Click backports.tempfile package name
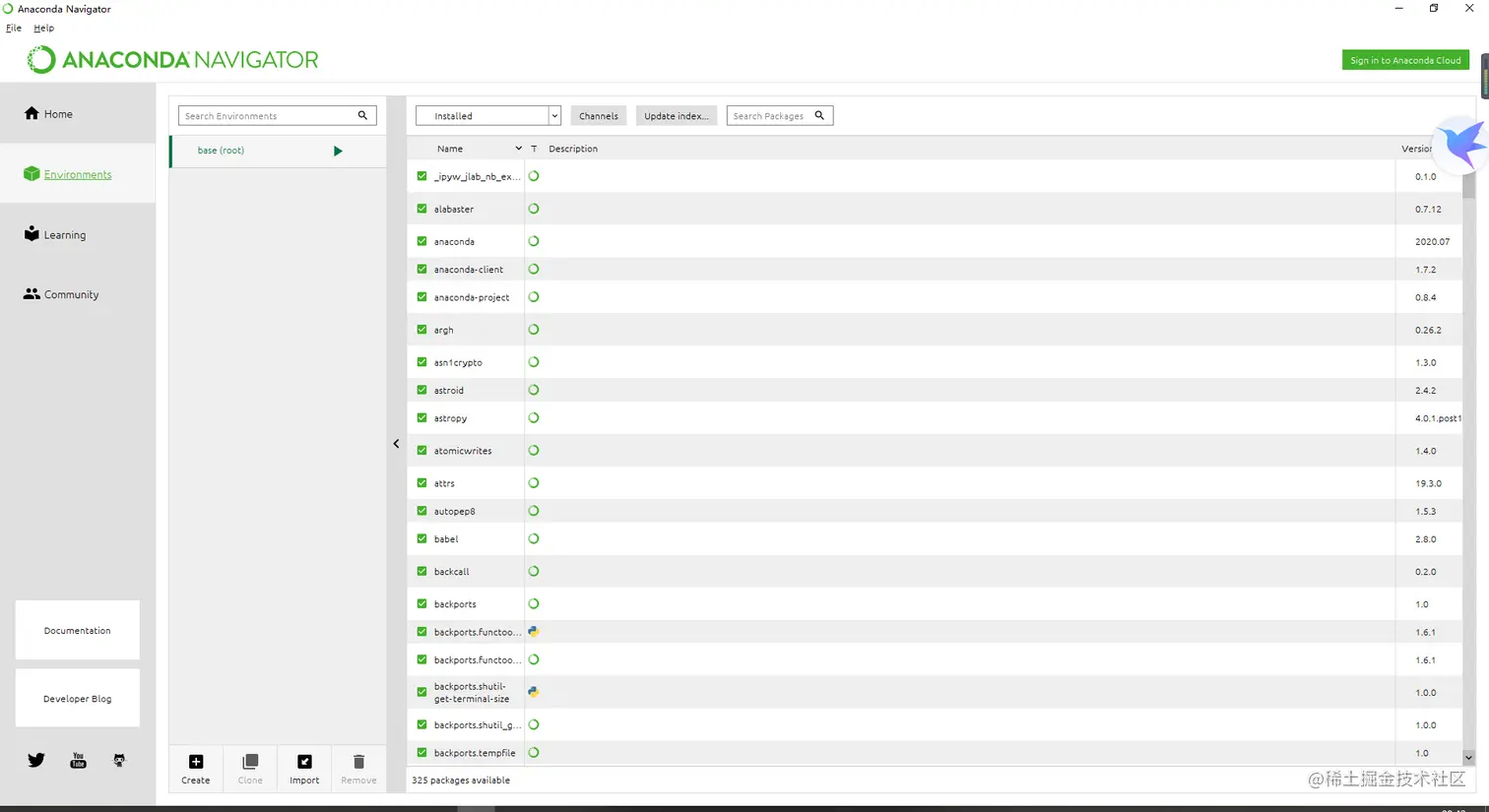This screenshot has width=1489, height=812. pos(475,753)
